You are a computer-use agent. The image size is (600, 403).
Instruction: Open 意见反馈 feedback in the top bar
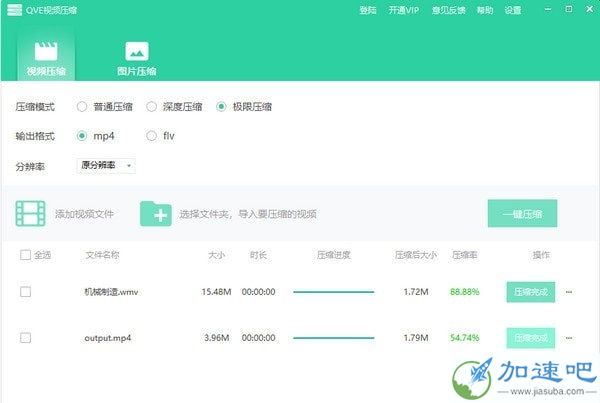(x=448, y=10)
